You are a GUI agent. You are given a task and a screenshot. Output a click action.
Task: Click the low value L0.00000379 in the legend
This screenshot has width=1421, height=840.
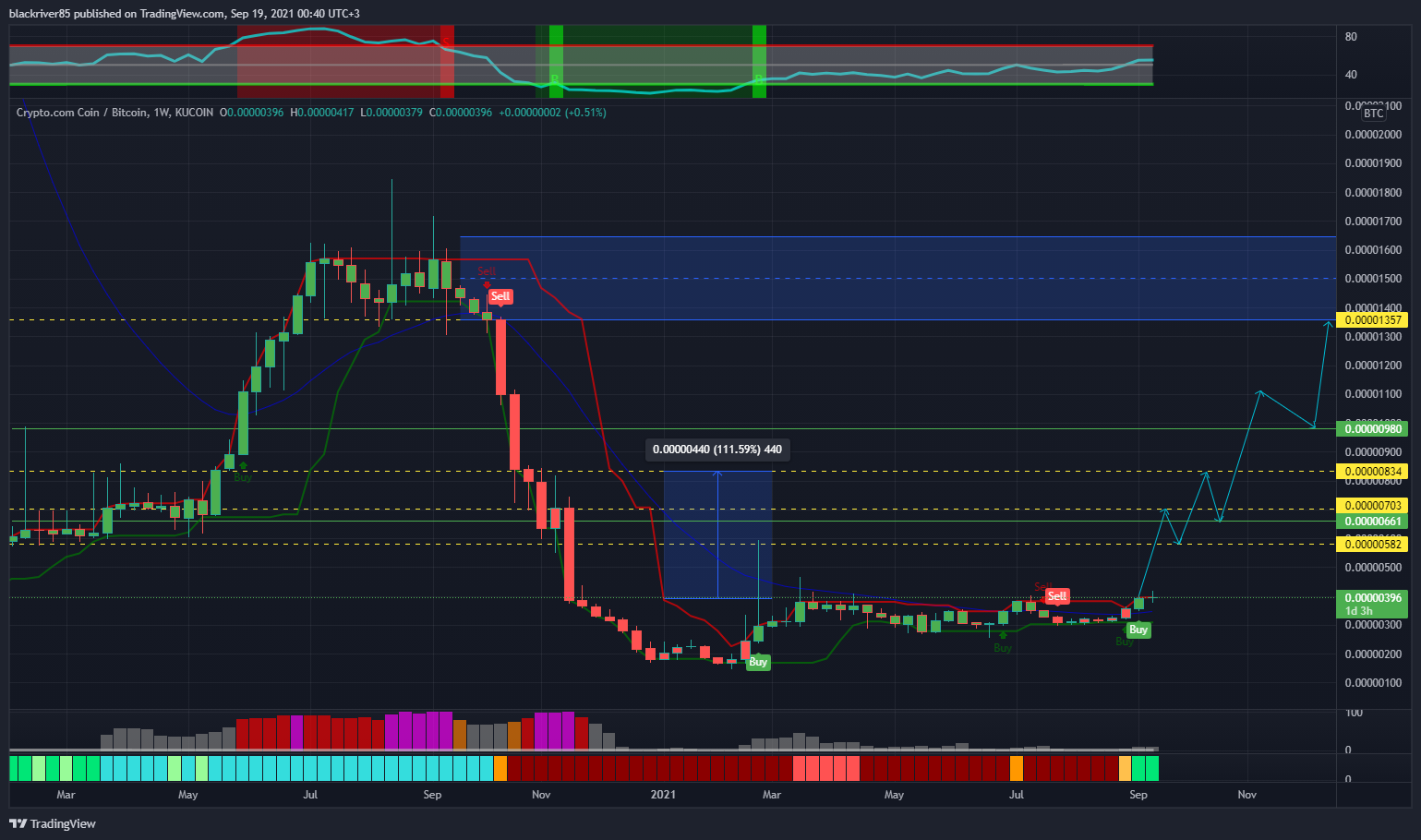391,113
